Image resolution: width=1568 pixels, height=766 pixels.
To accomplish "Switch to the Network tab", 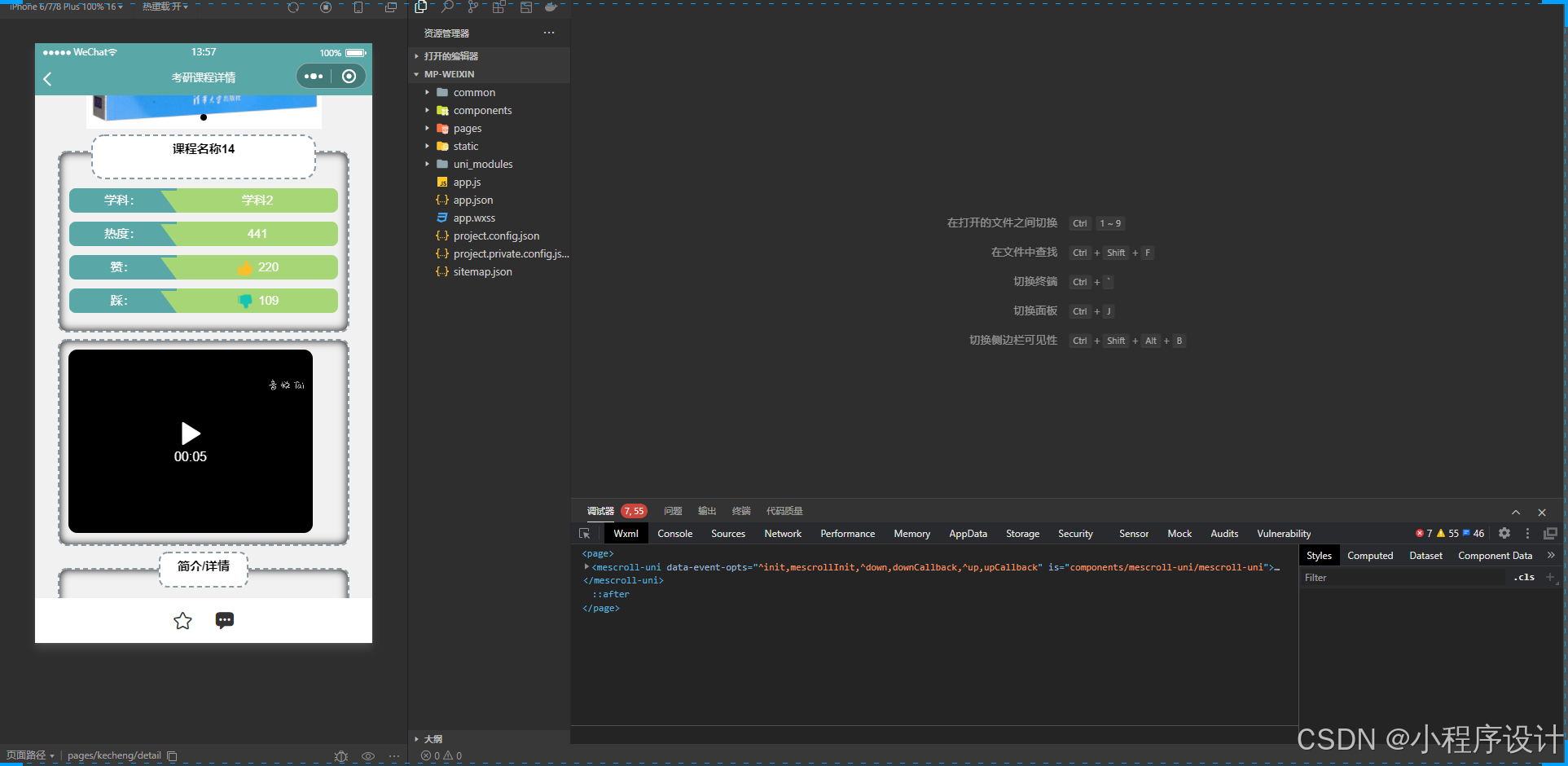I will tap(783, 534).
